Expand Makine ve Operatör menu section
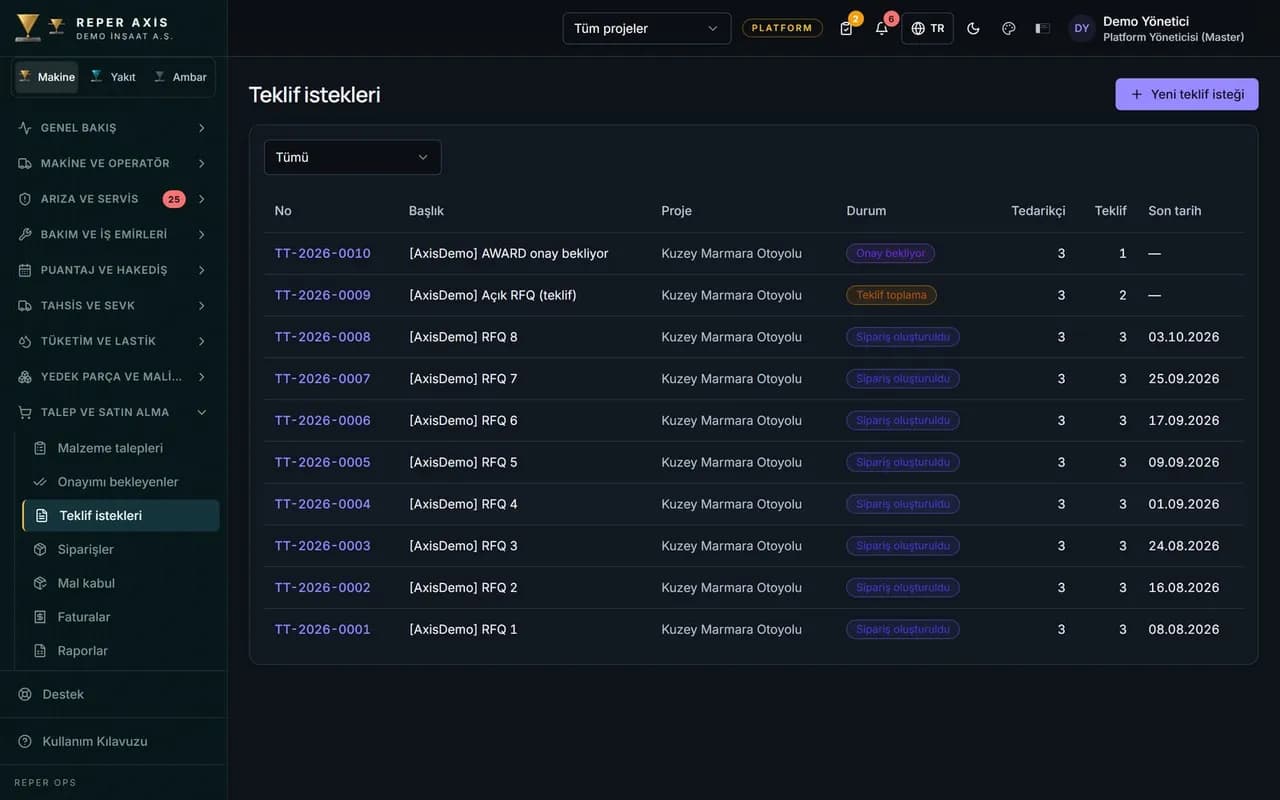 [113, 163]
